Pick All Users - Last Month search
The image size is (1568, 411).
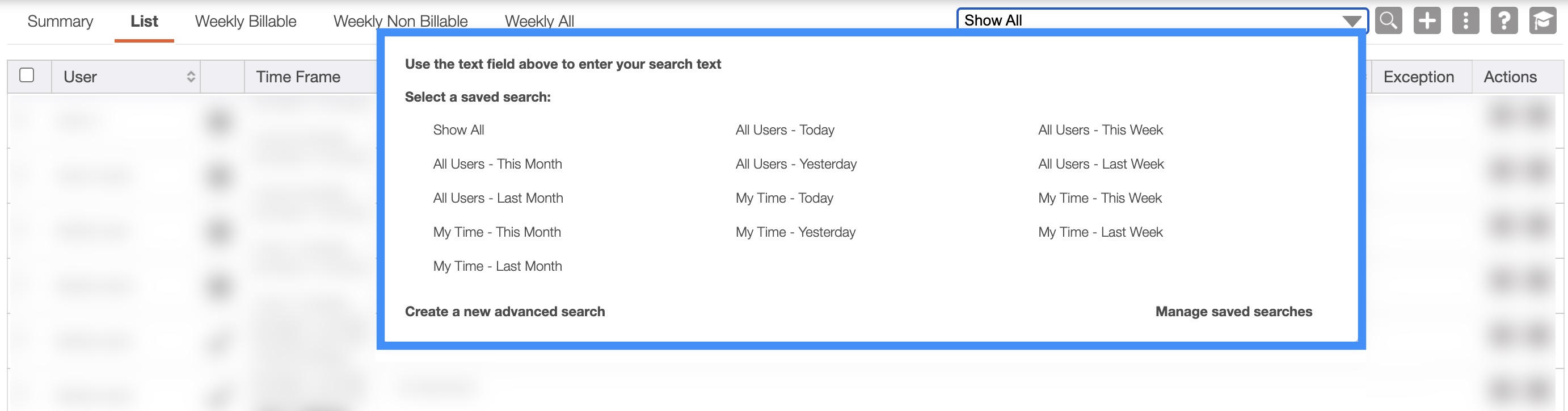tap(498, 199)
